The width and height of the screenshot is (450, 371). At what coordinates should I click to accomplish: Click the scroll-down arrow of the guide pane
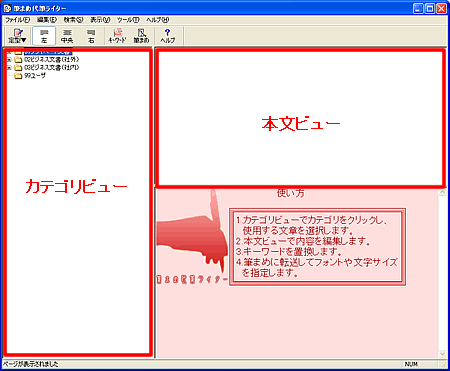(442, 354)
